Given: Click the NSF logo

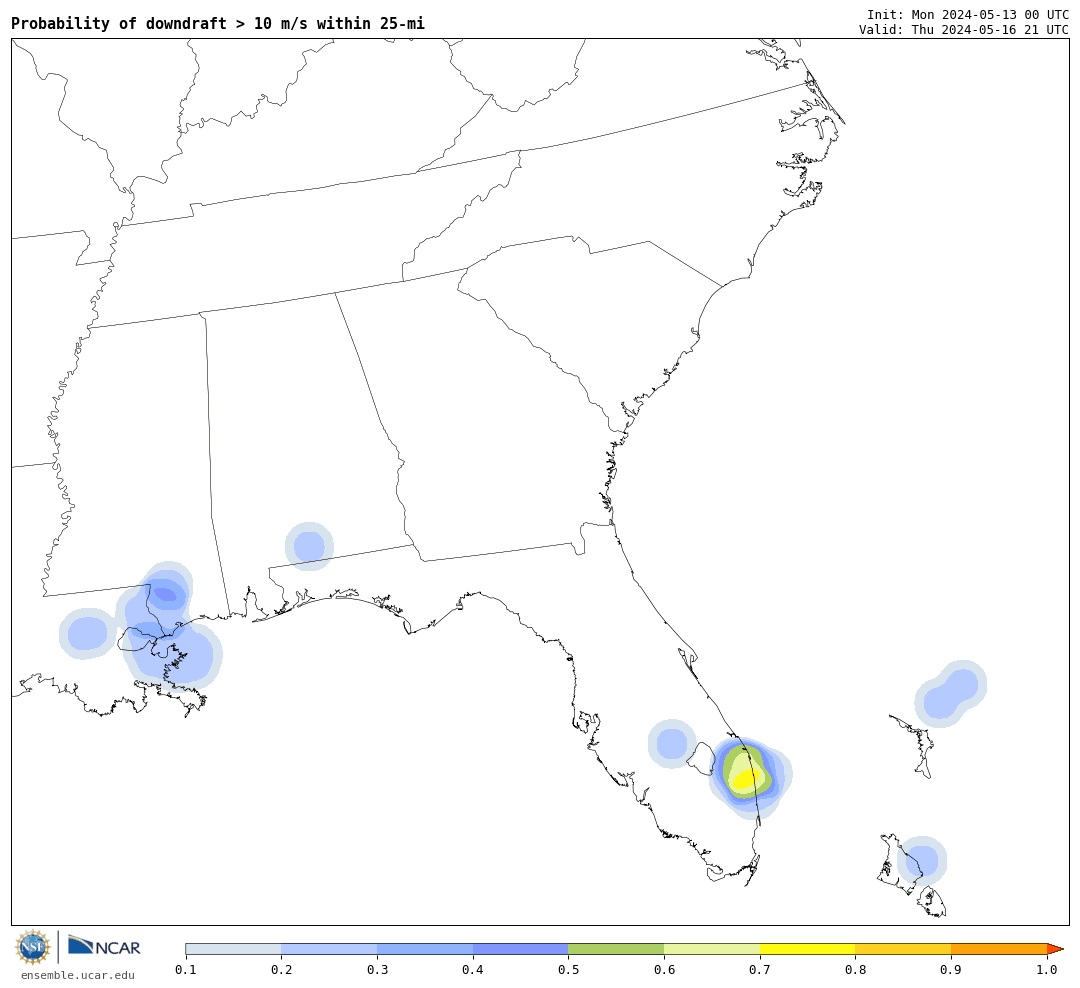Looking at the screenshot, I should [x=32, y=947].
